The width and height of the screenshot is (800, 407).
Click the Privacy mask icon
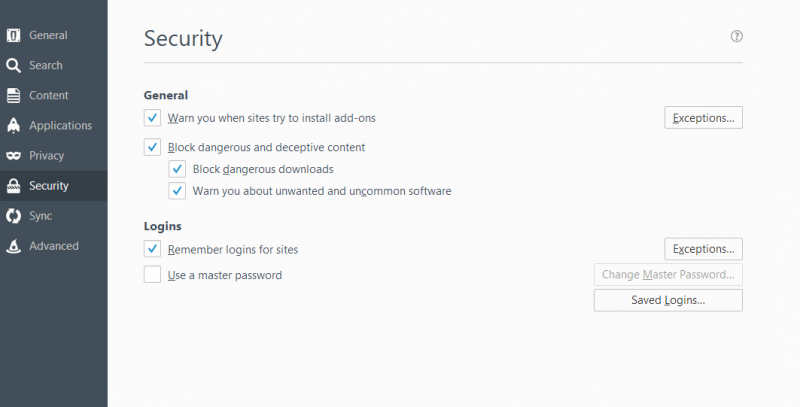(x=13, y=156)
